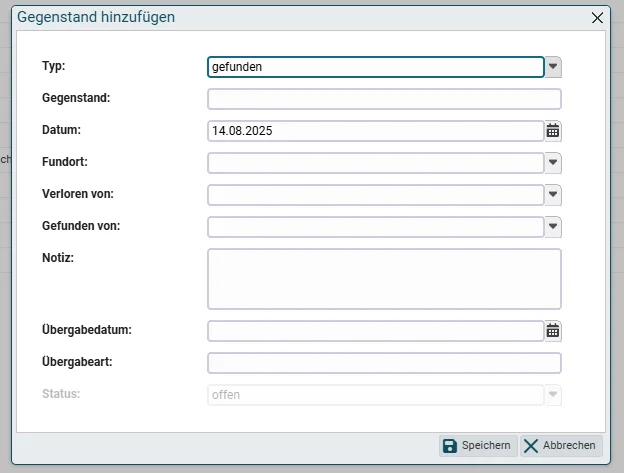This screenshot has width=624, height=473.
Task: Click the Übergabeart: label
Action: pyautogui.click(x=77, y=362)
